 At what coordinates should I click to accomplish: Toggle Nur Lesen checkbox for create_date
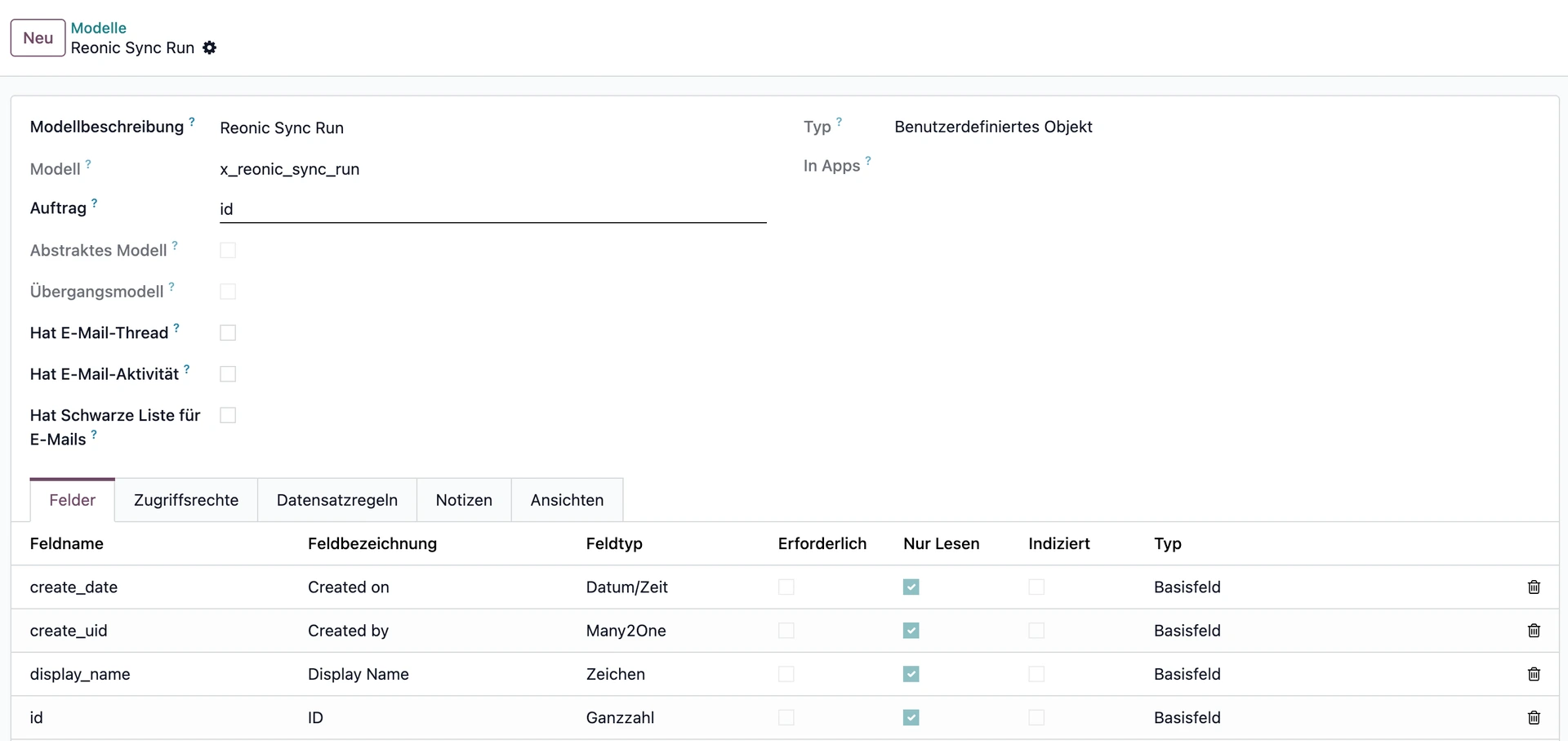(911, 587)
